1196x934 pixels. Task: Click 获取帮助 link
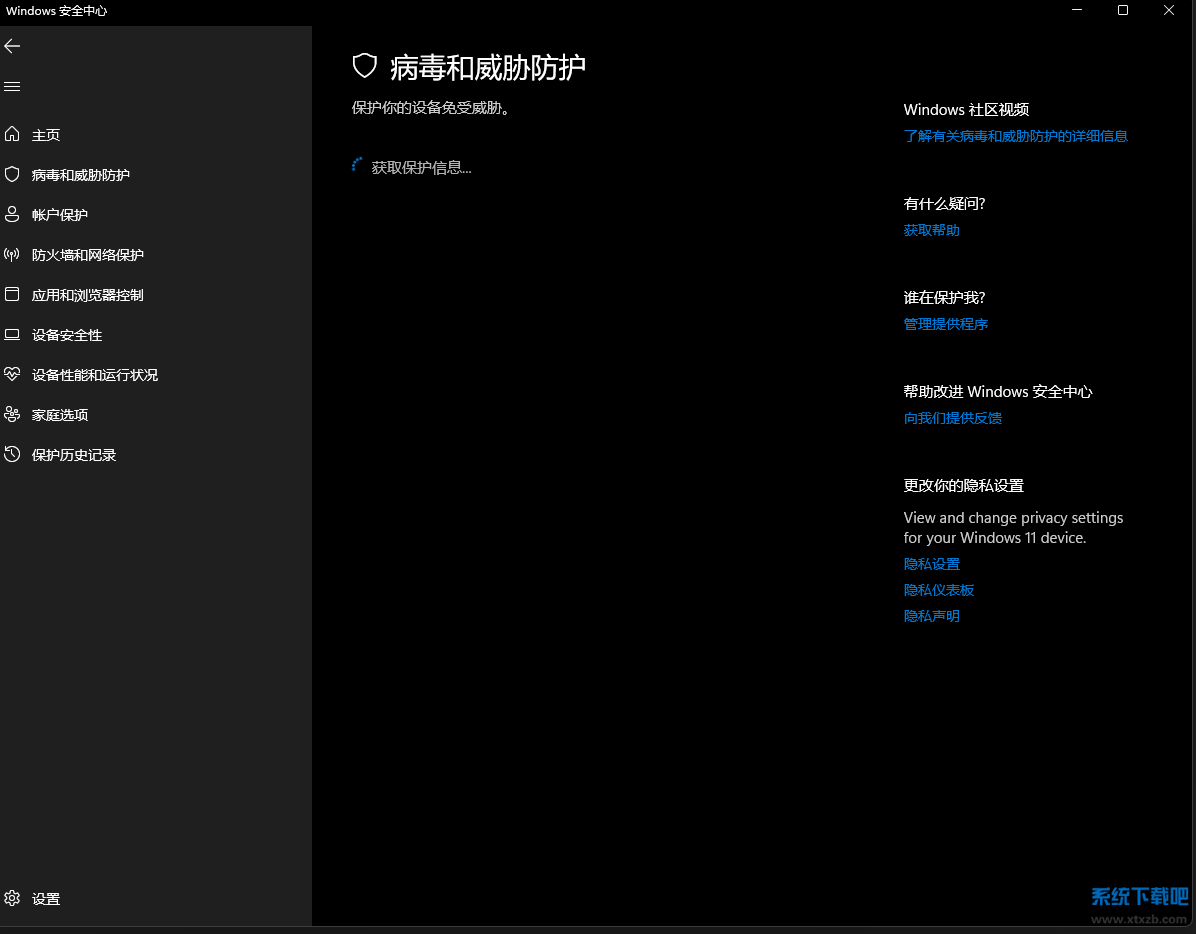[x=931, y=229]
